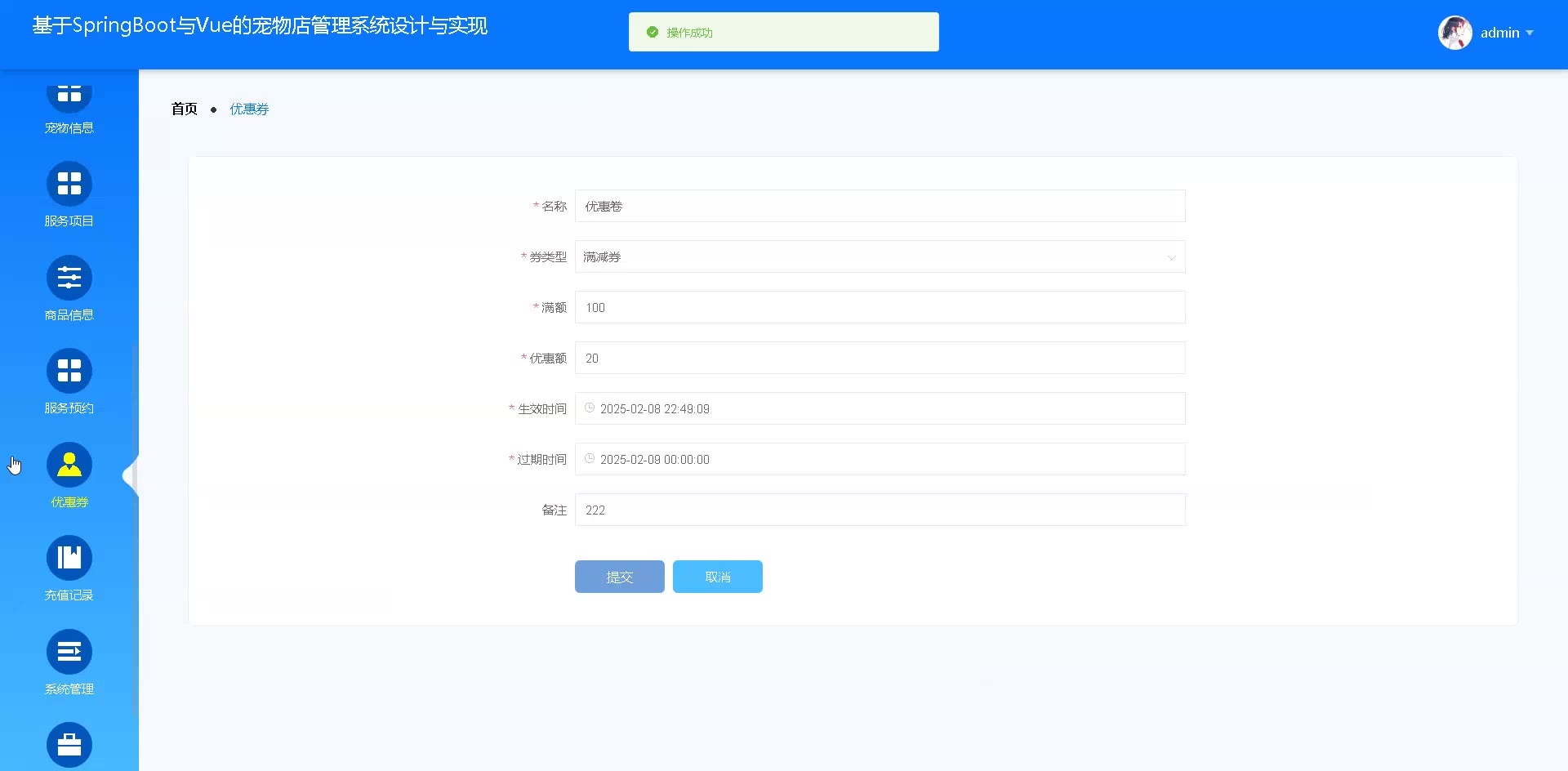1568x771 pixels.
Task: Expand the 券类型 dropdown arrow
Action: click(1171, 257)
